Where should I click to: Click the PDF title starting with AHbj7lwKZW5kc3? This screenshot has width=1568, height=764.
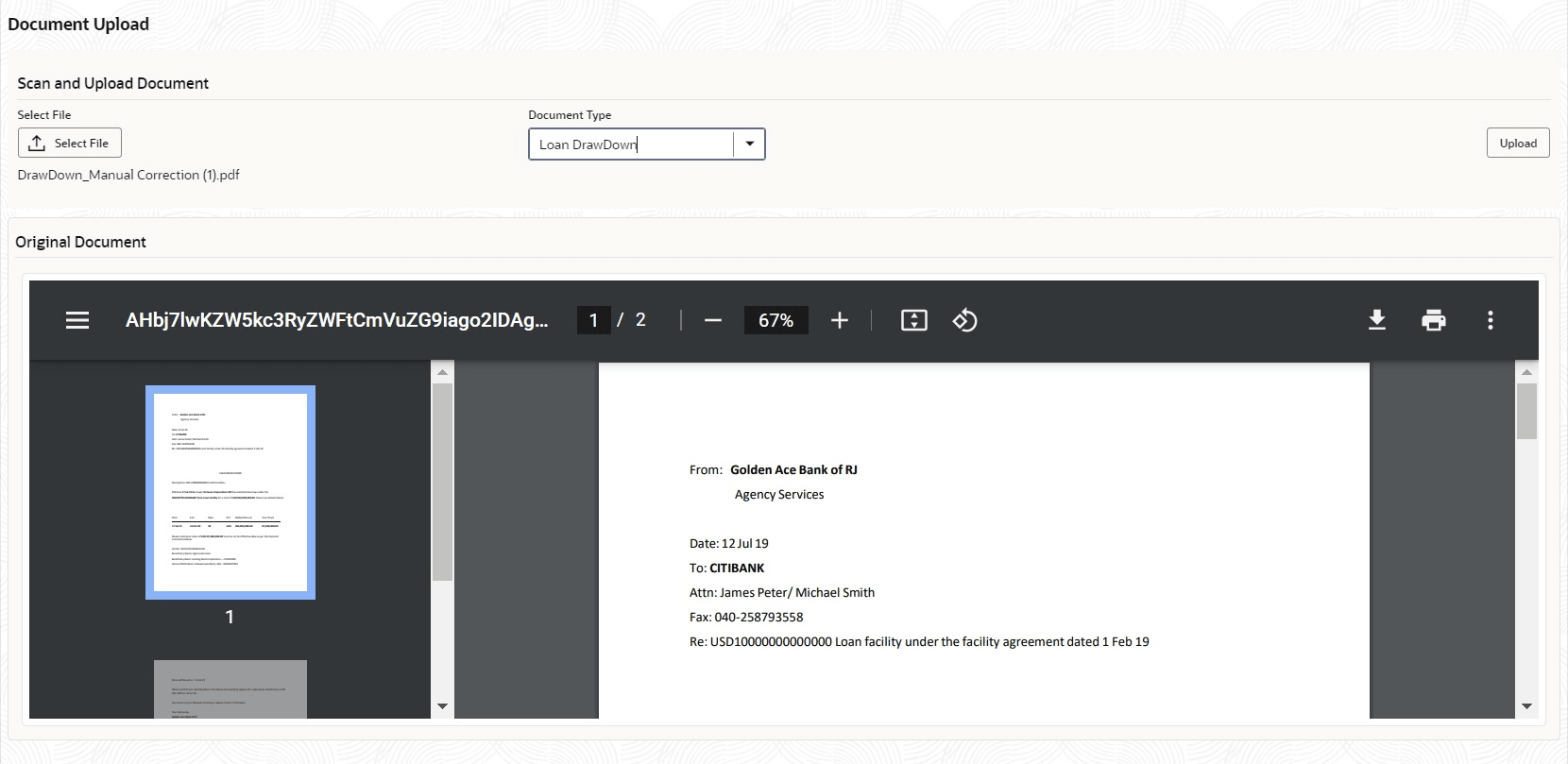[336, 320]
